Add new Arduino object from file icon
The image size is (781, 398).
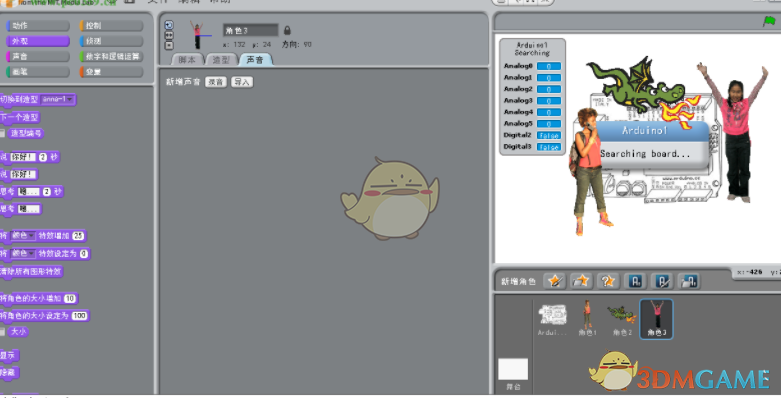pyautogui.click(x=689, y=281)
